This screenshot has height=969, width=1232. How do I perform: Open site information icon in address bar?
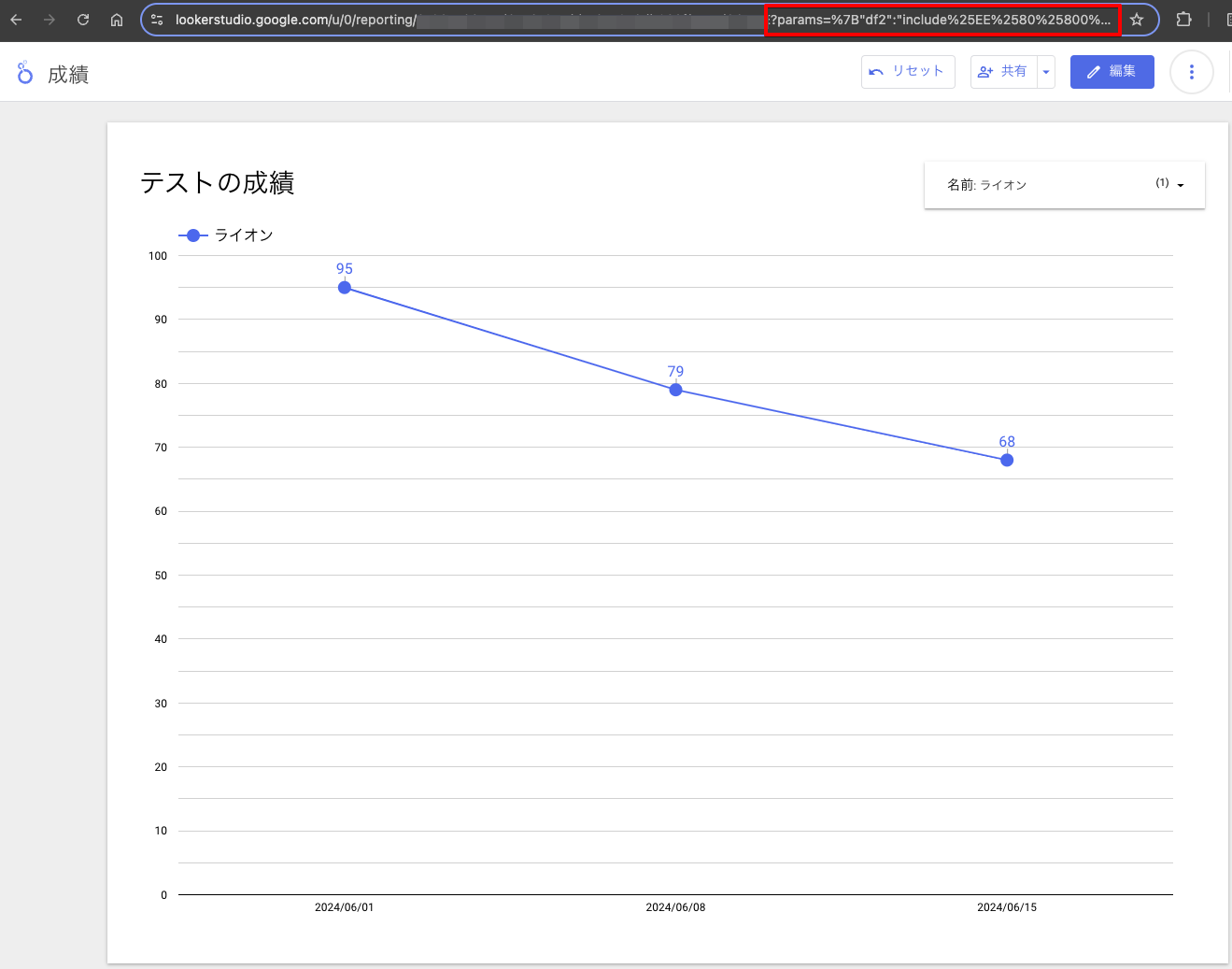[157, 20]
